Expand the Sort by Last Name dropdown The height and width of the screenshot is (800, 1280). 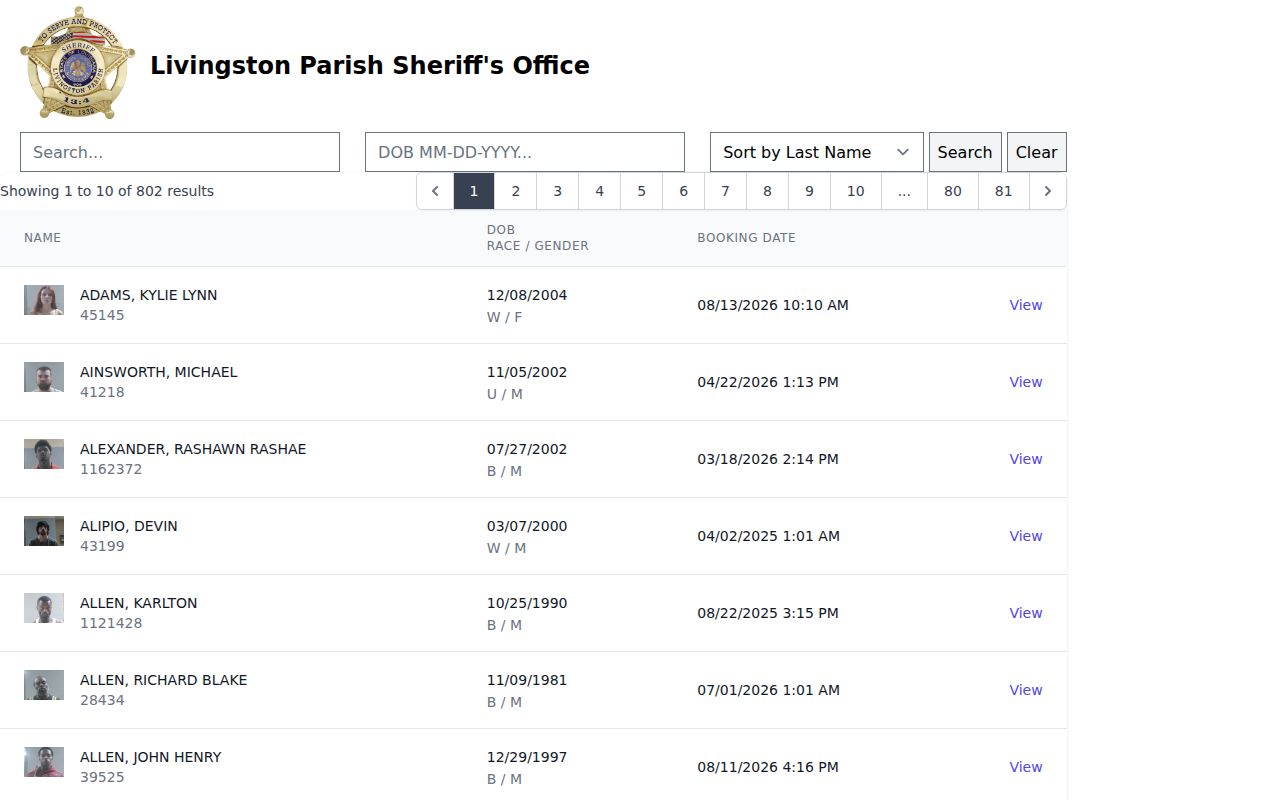pyautogui.click(x=817, y=152)
